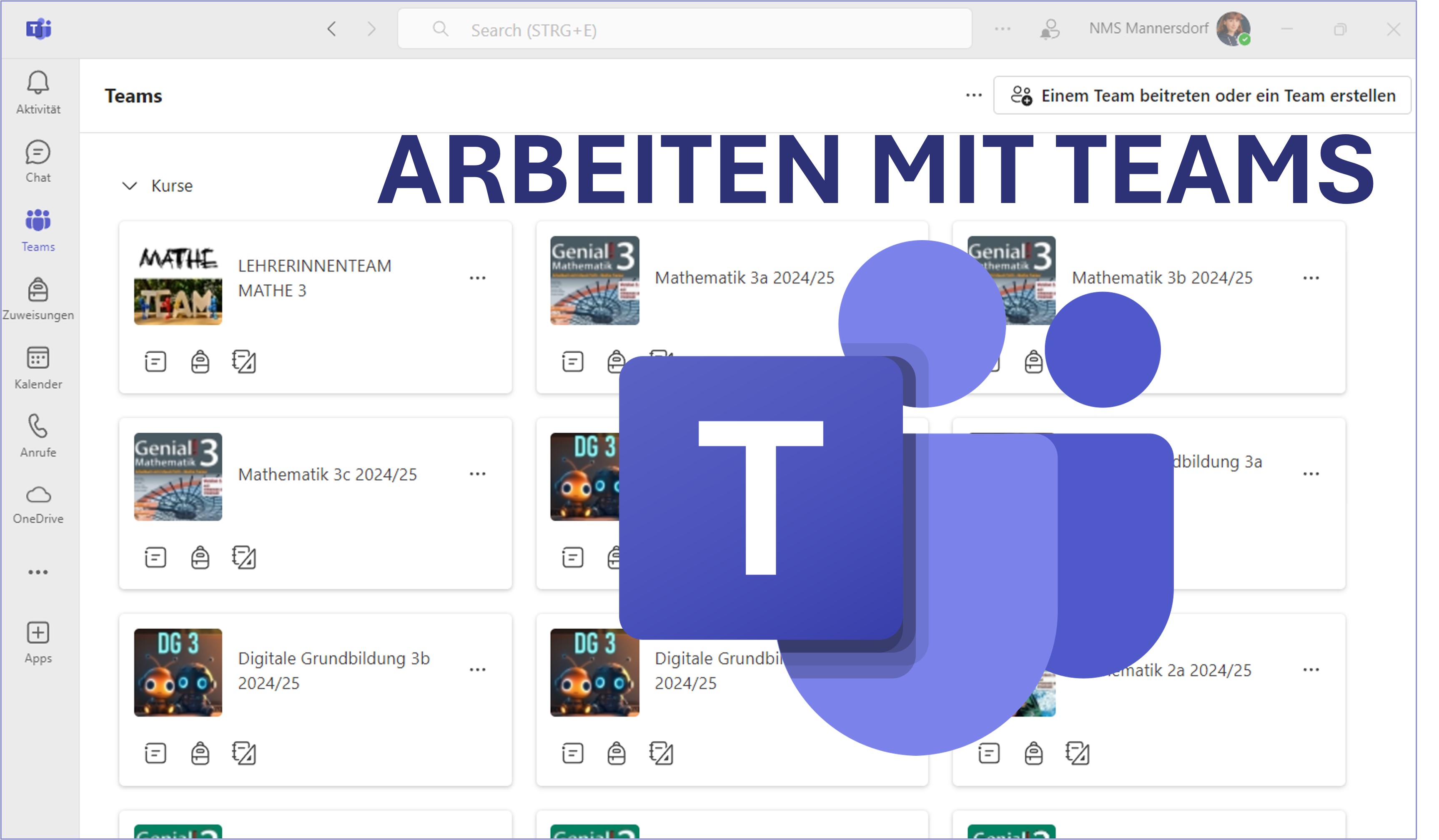Image resolution: width=1439 pixels, height=840 pixels.
Task: Open NMS Mannersdorf profile avatar
Action: point(1233,28)
